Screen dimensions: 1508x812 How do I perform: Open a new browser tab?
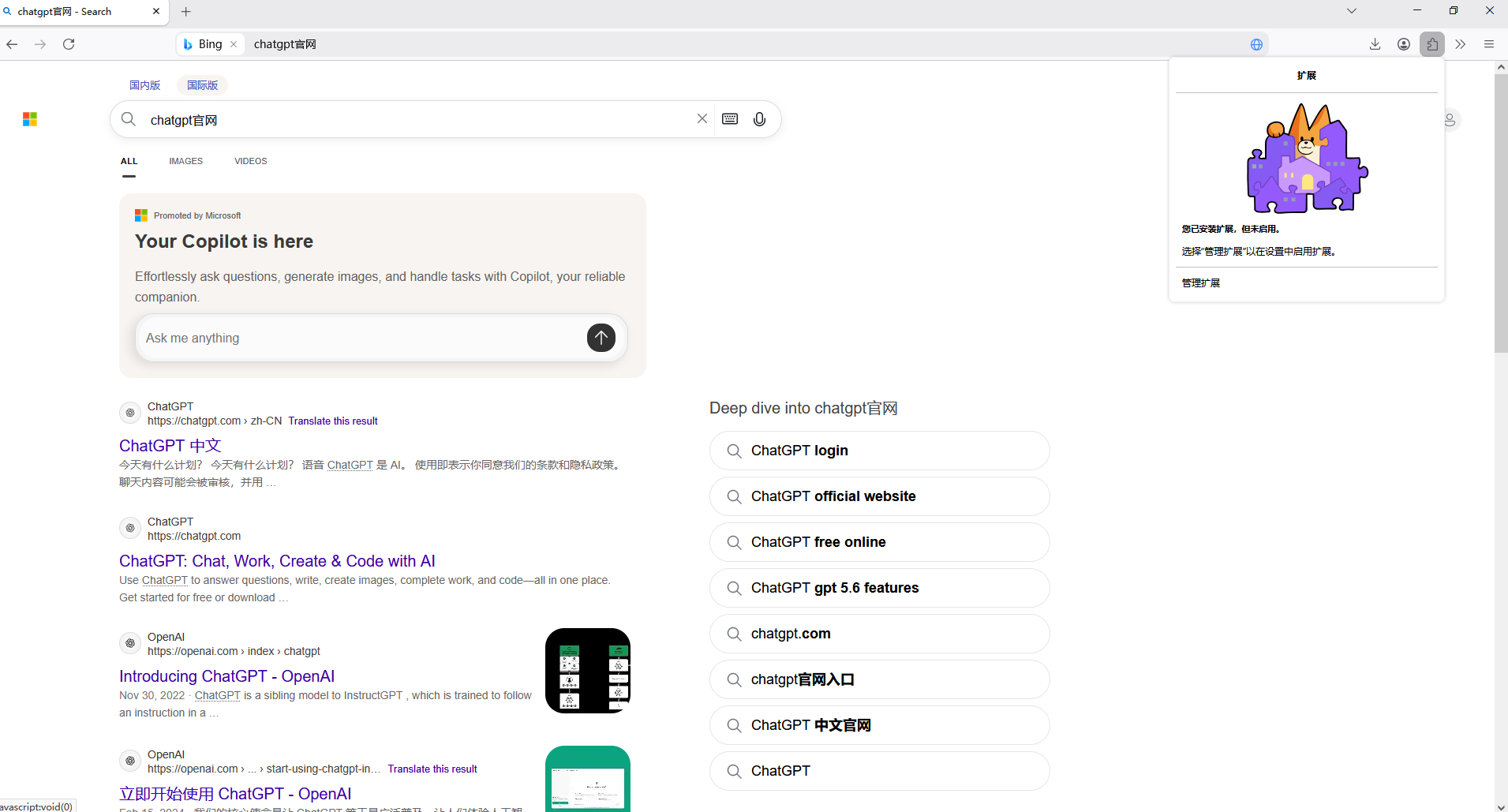pyautogui.click(x=186, y=12)
